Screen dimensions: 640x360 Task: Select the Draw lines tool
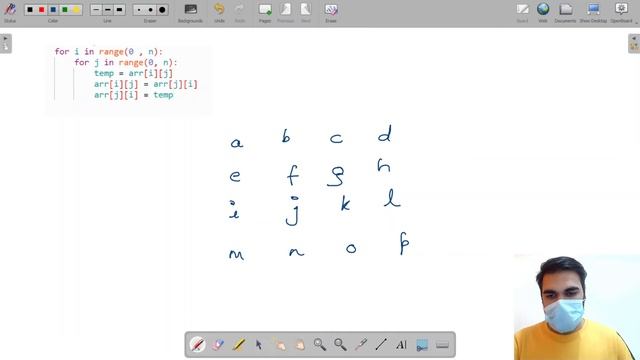(381, 345)
